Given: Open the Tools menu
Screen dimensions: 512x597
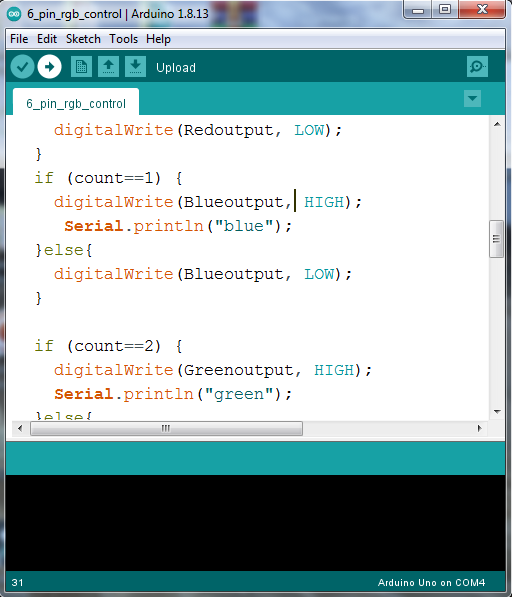Looking at the screenshot, I should coord(124,39).
